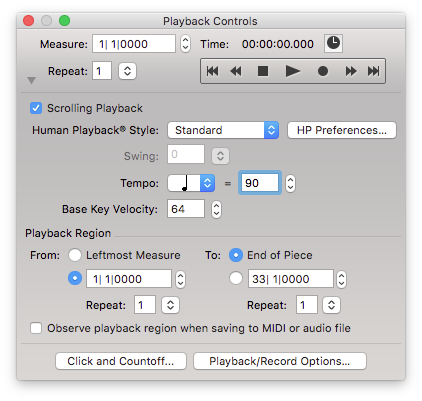
Task: Click the Tempo value field showing 90
Action: [260, 183]
